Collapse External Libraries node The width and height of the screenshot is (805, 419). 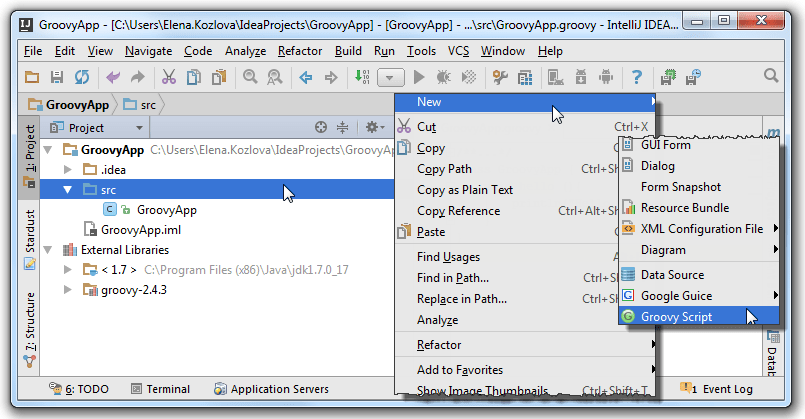pyautogui.click(x=48, y=250)
